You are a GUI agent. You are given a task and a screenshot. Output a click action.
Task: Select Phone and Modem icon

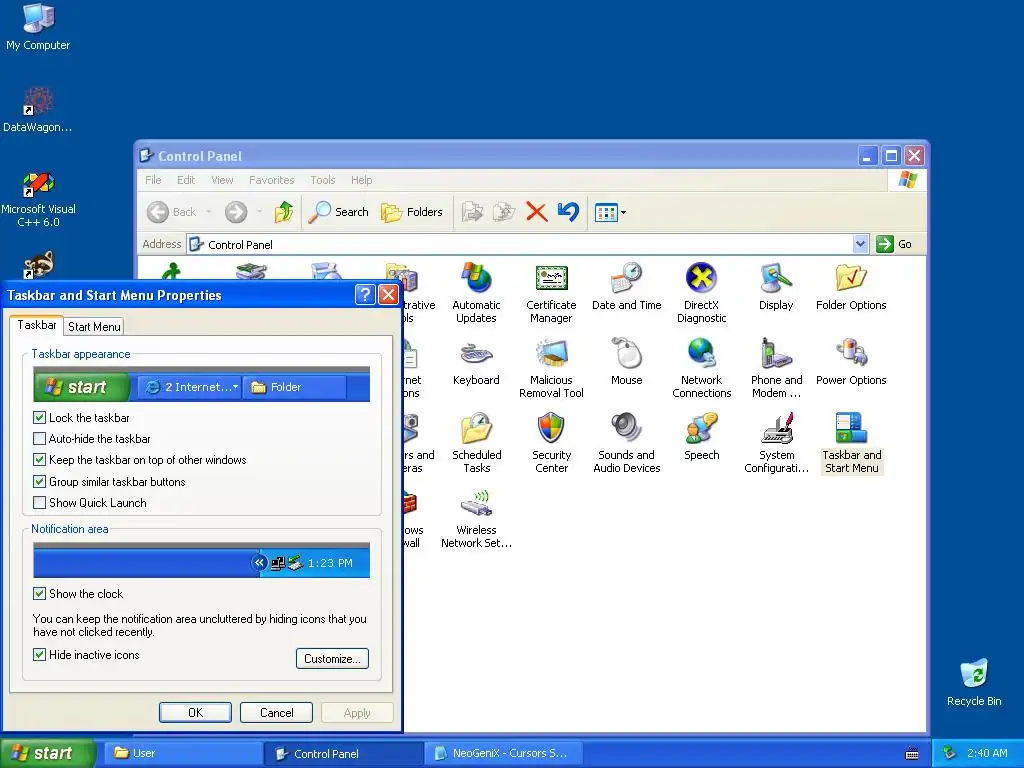click(x=776, y=368)
